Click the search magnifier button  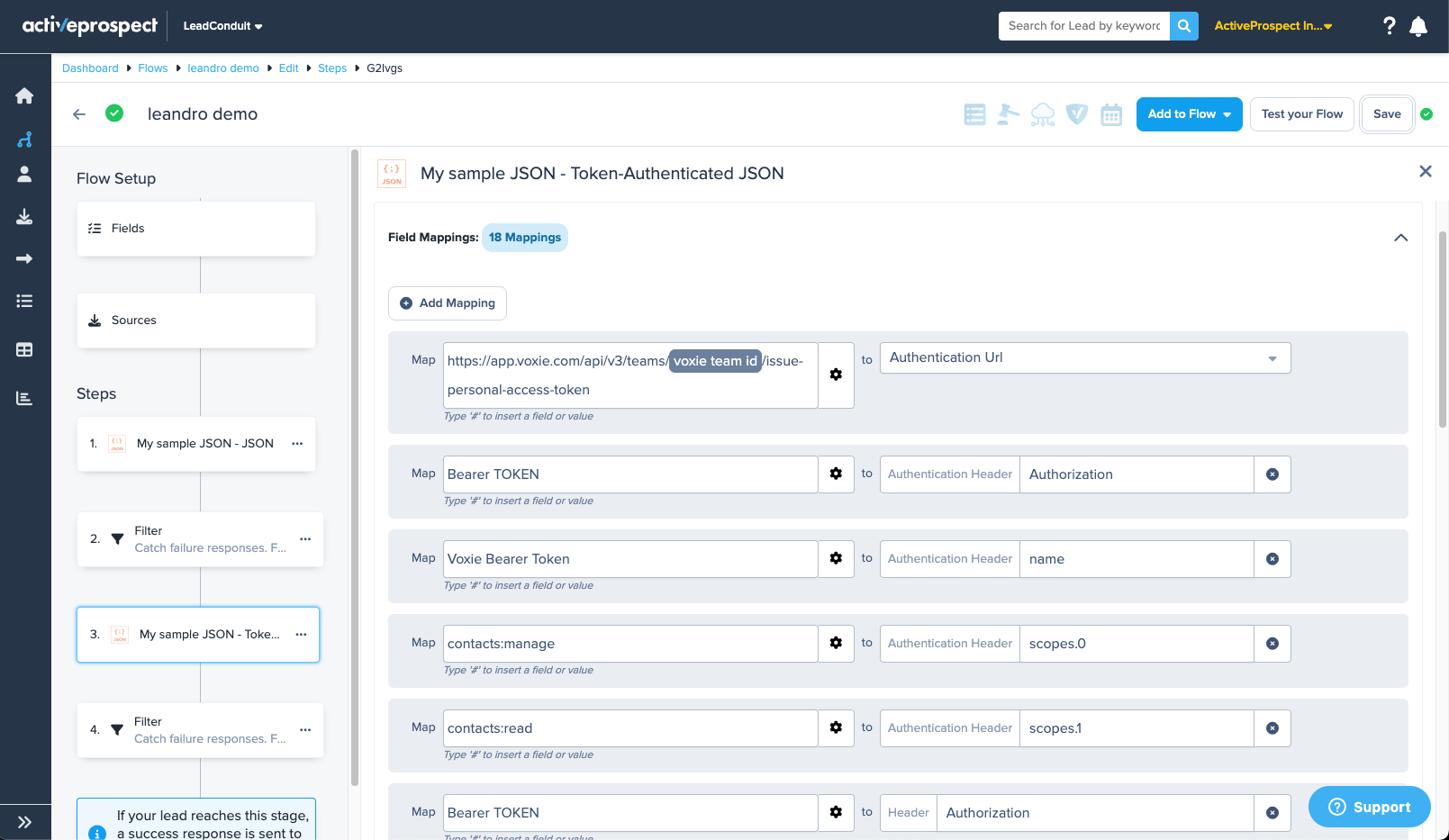click(1183, 26)
